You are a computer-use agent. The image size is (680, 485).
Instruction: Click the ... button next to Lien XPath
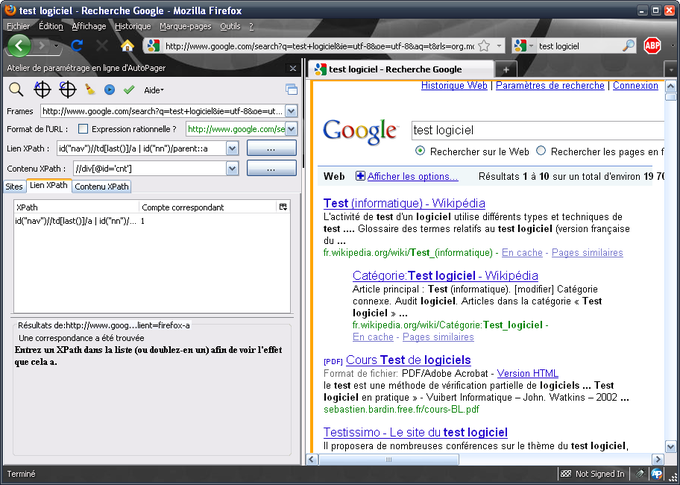tap(271, 149)
